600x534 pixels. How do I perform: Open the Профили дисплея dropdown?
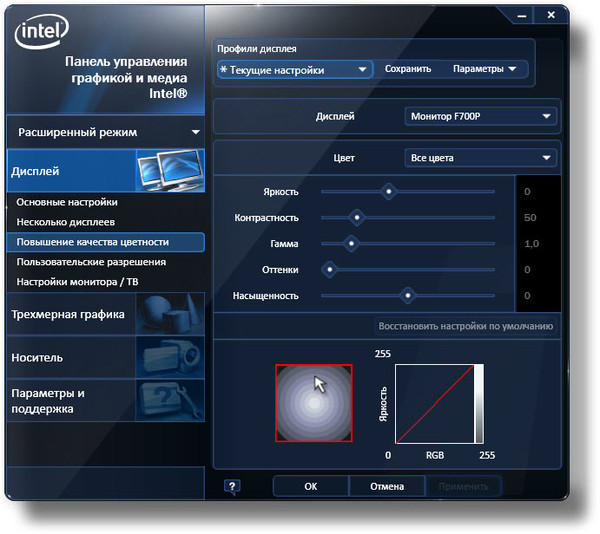click(295, 70)
